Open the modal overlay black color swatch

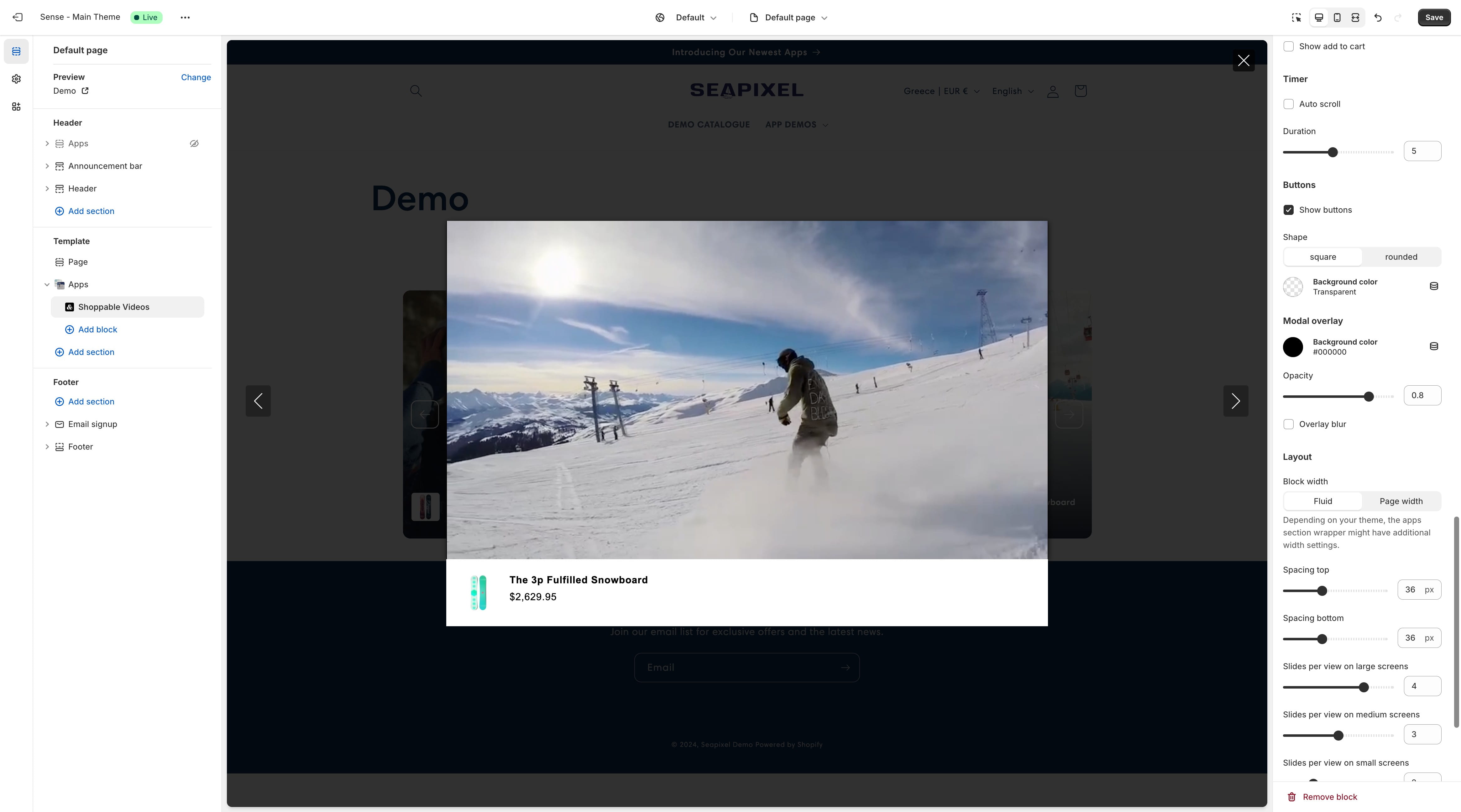tap(1292, 346)
